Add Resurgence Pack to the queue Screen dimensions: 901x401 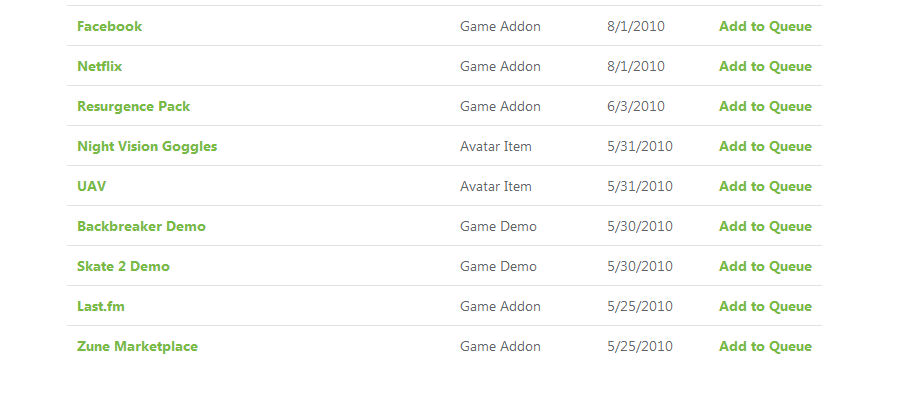(x=765, y=107)
